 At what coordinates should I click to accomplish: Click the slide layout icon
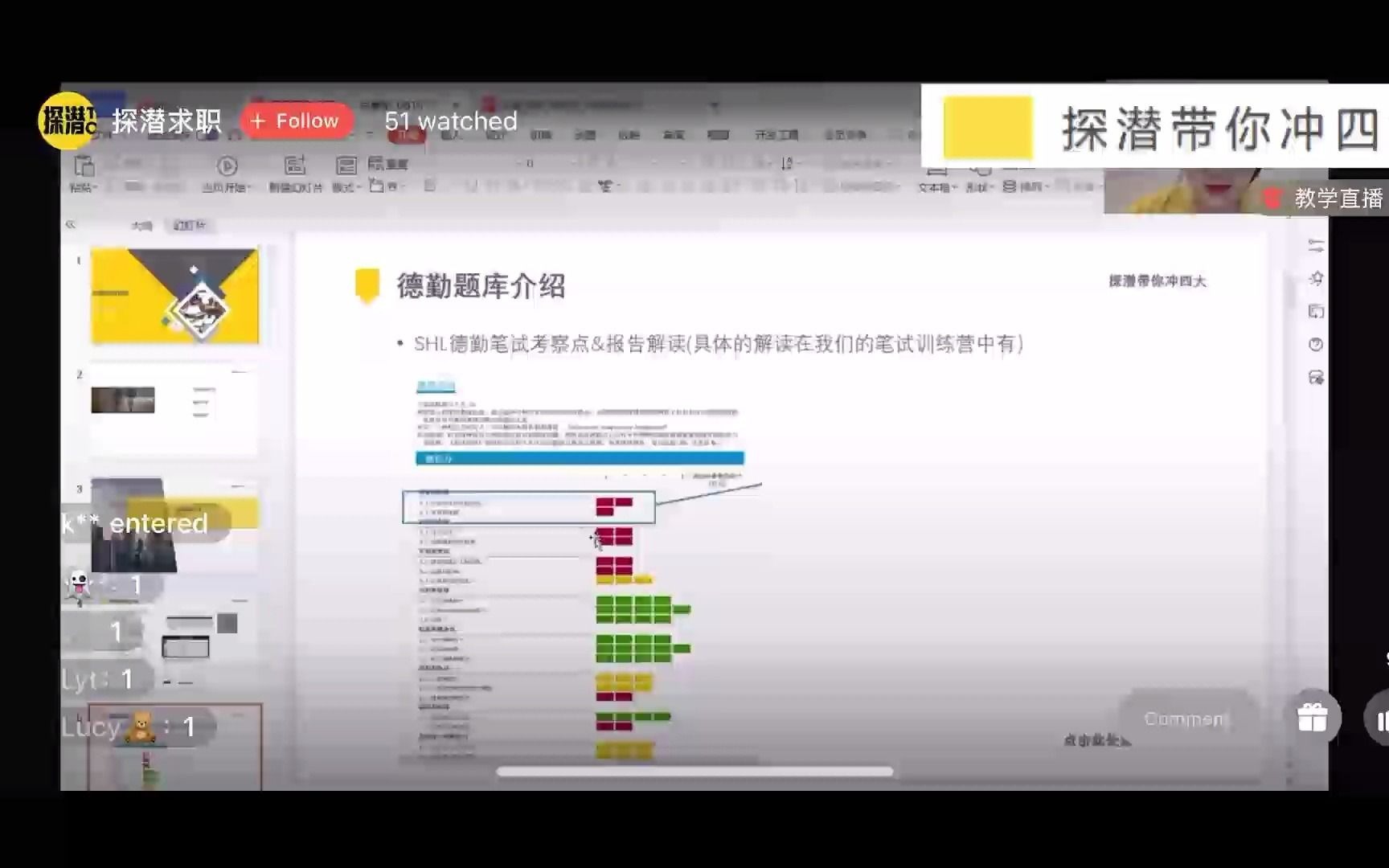(346, 166)
